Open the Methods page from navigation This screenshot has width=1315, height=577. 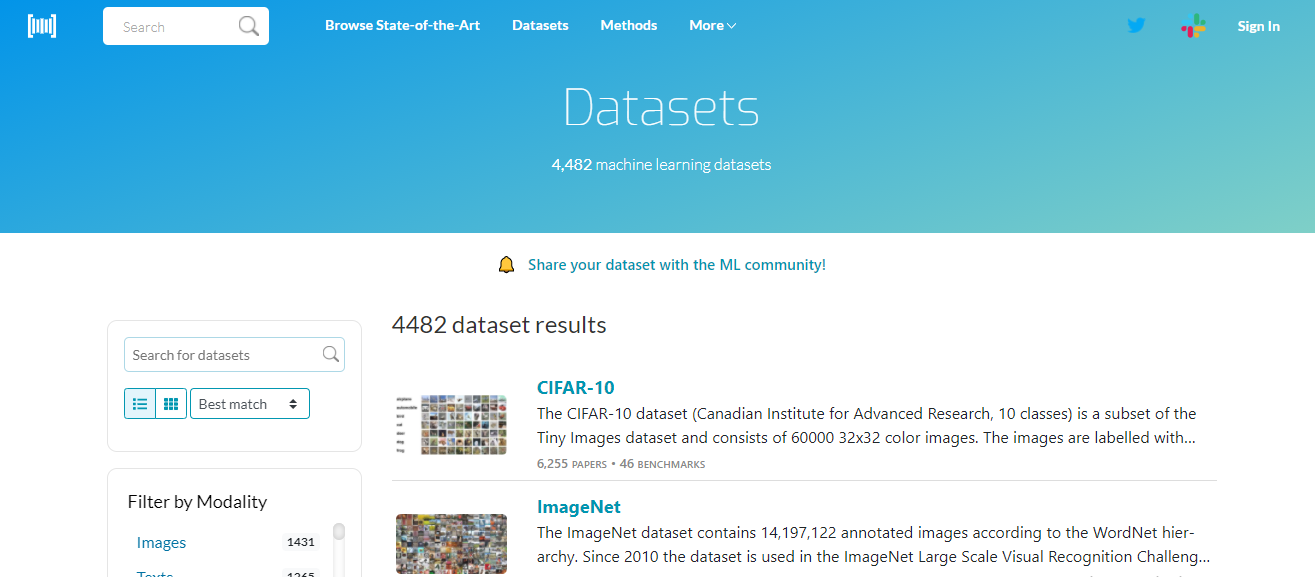coord(628,25)
